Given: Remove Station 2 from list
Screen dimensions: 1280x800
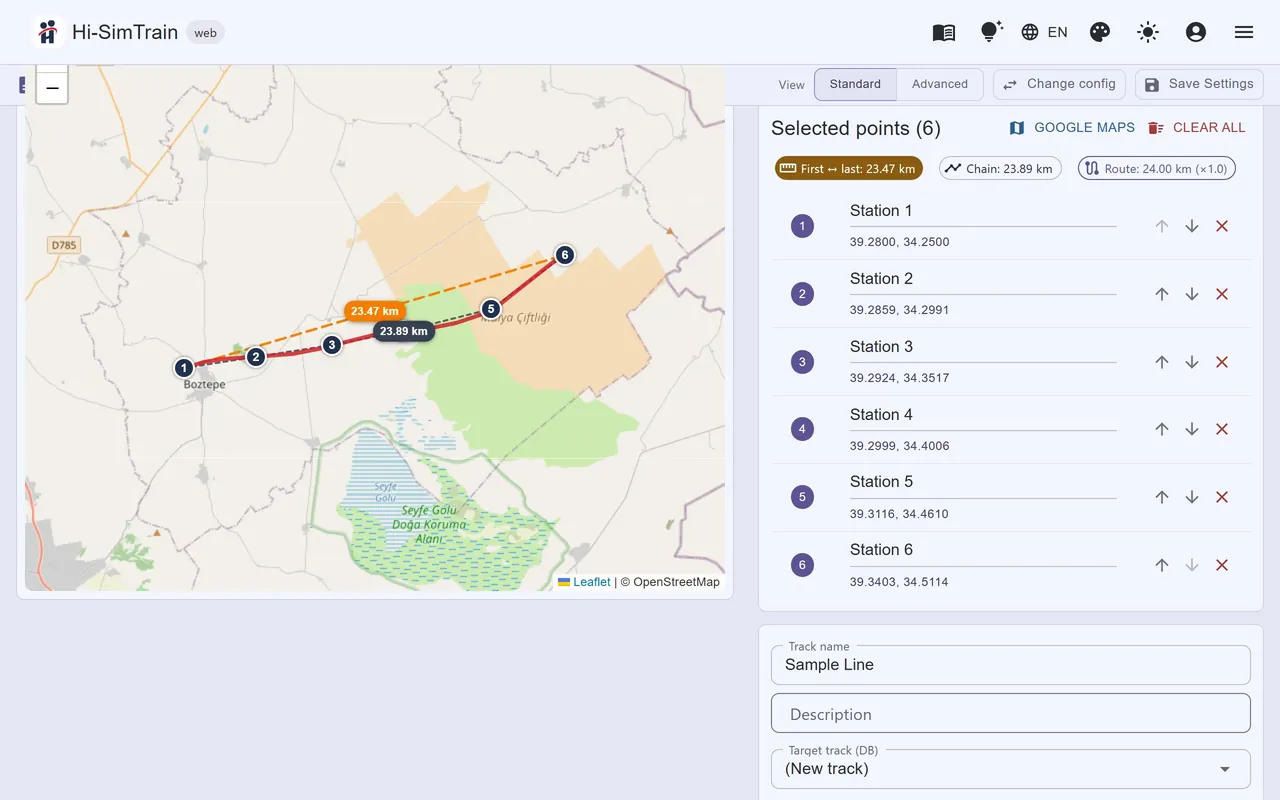Looking at the screenshot, I should 1222,294.
